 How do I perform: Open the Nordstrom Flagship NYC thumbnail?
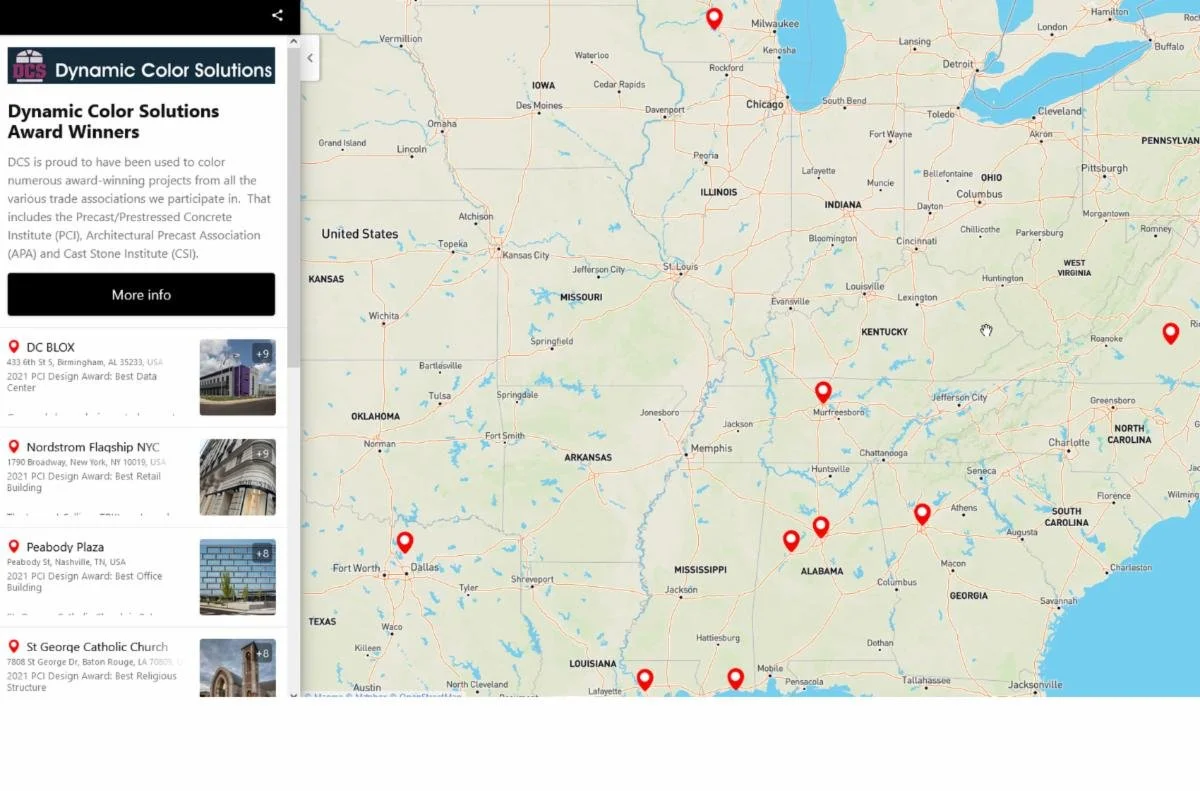pyautogui.click(x=237, y=477)
